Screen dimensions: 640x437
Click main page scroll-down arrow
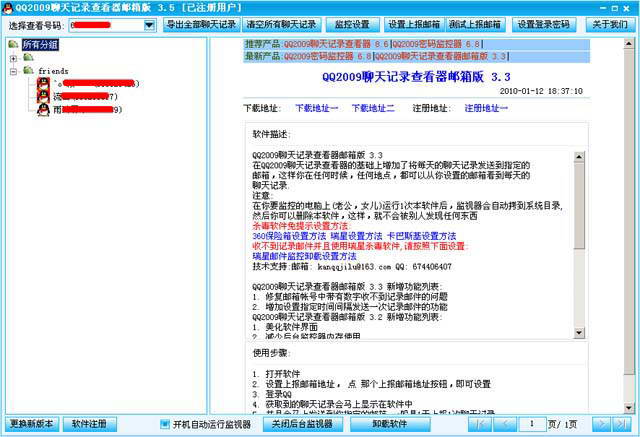click(629, 408)
